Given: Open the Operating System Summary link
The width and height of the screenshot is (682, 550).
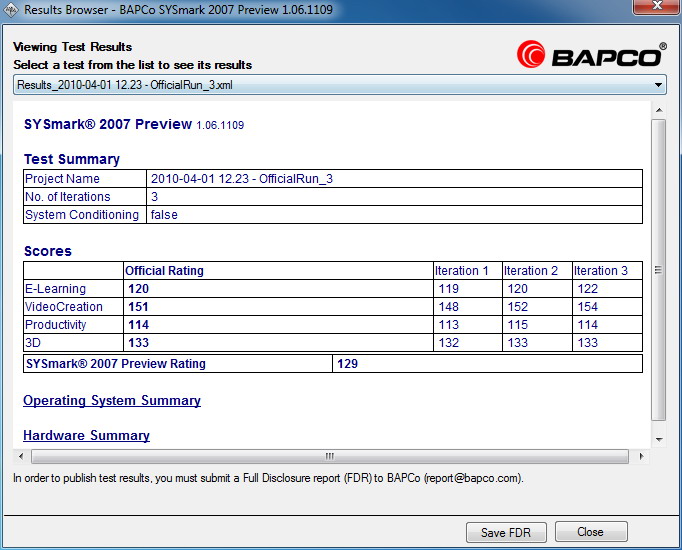Looking at the screenshot, I should [x=112, y=400].
